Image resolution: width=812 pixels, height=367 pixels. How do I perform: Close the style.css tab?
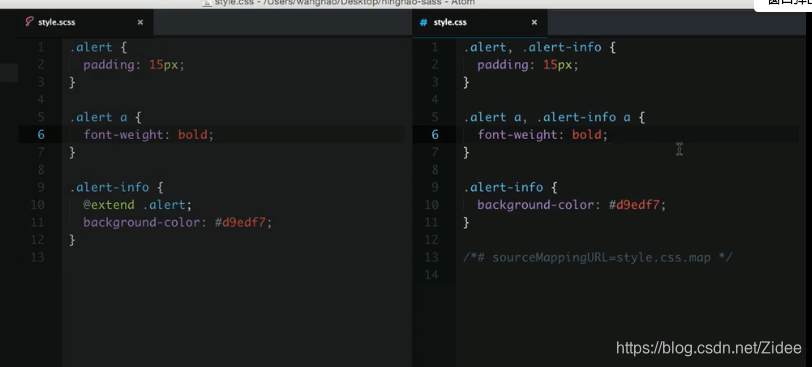pyautogui.click(x=534, y=22)
